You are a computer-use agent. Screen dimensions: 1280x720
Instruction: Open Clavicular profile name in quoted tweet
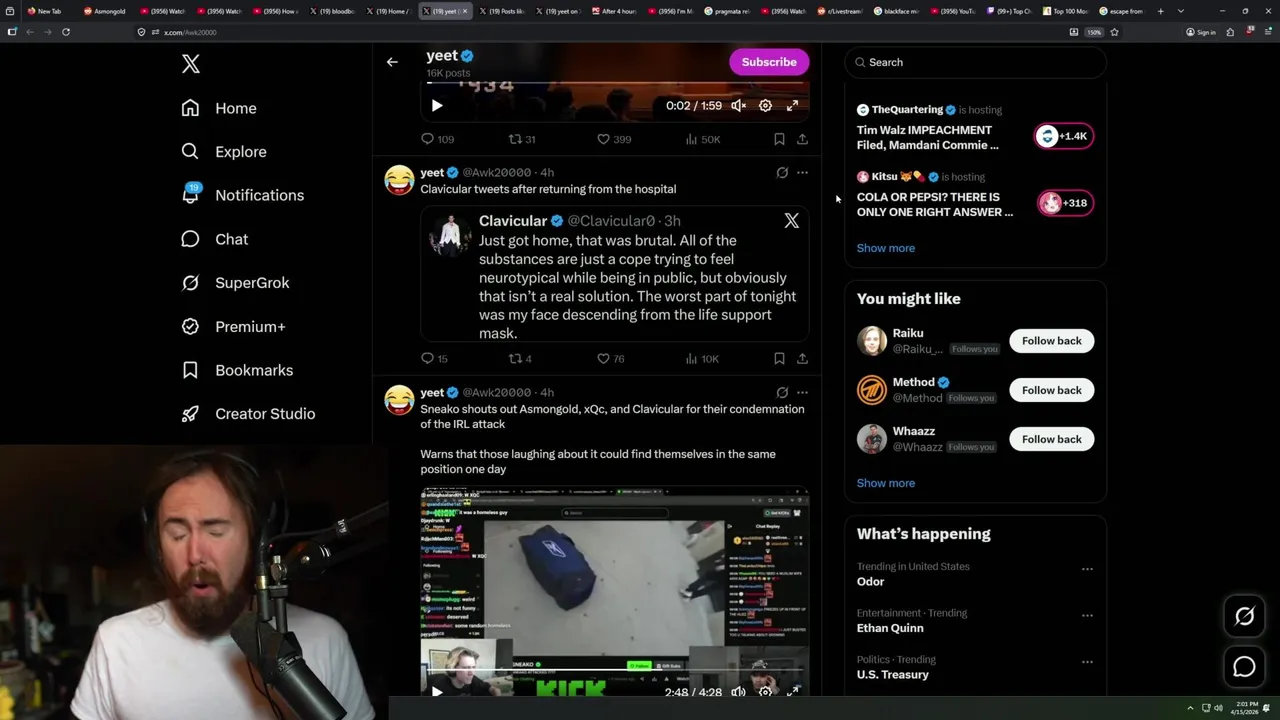click(x=513, y=221)
